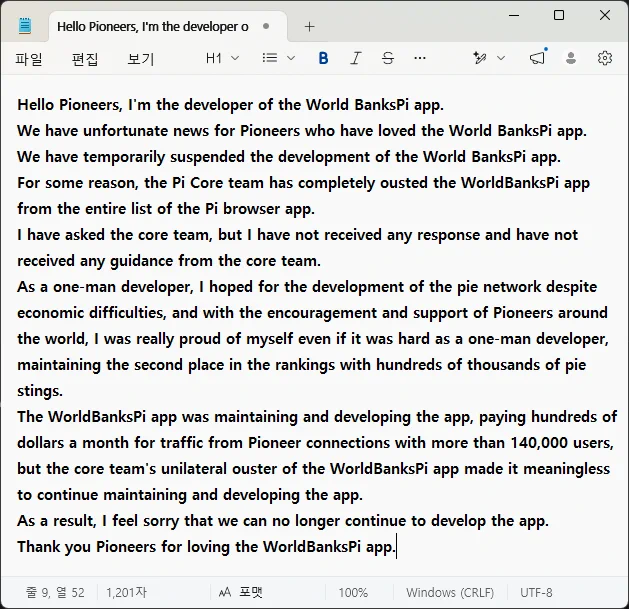629x609 pixels.
Task: Open the H1 heading dropdown
Action: [x=223, y=59]
